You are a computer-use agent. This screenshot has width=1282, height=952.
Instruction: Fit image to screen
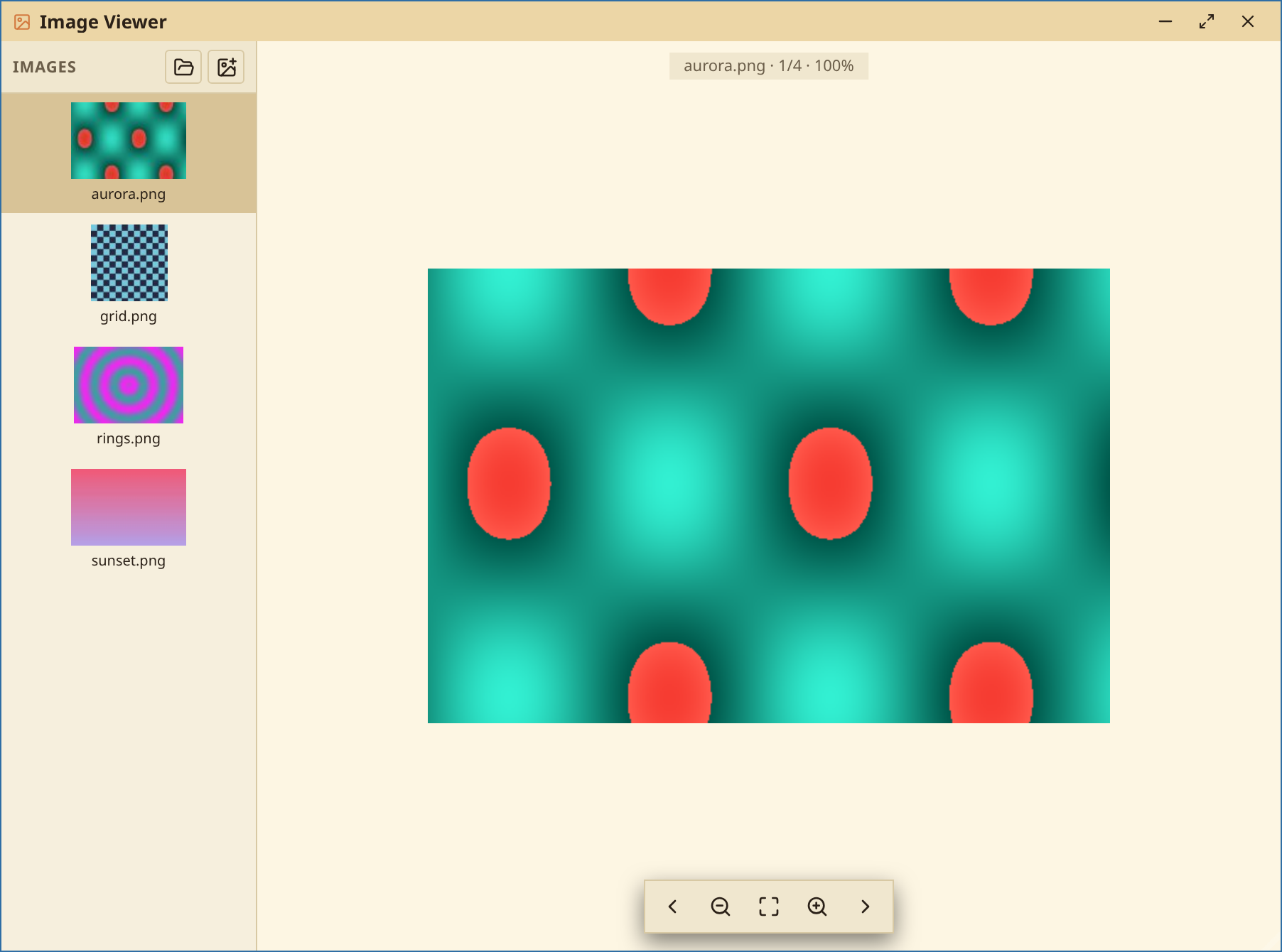click(x=769, y=907)
